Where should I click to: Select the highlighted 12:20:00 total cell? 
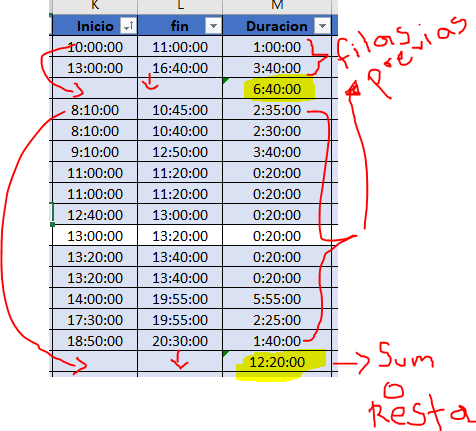pyautogui.click(x=277, y=362)
